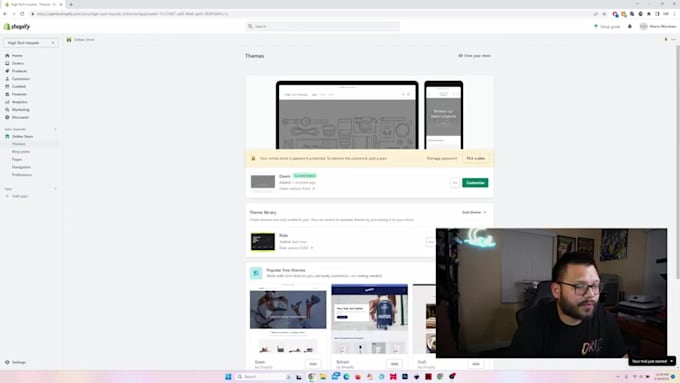The width and height of the screenshot is (680, 383).
Task: Open the notifications bell
Action: click(x=630, y=26)
